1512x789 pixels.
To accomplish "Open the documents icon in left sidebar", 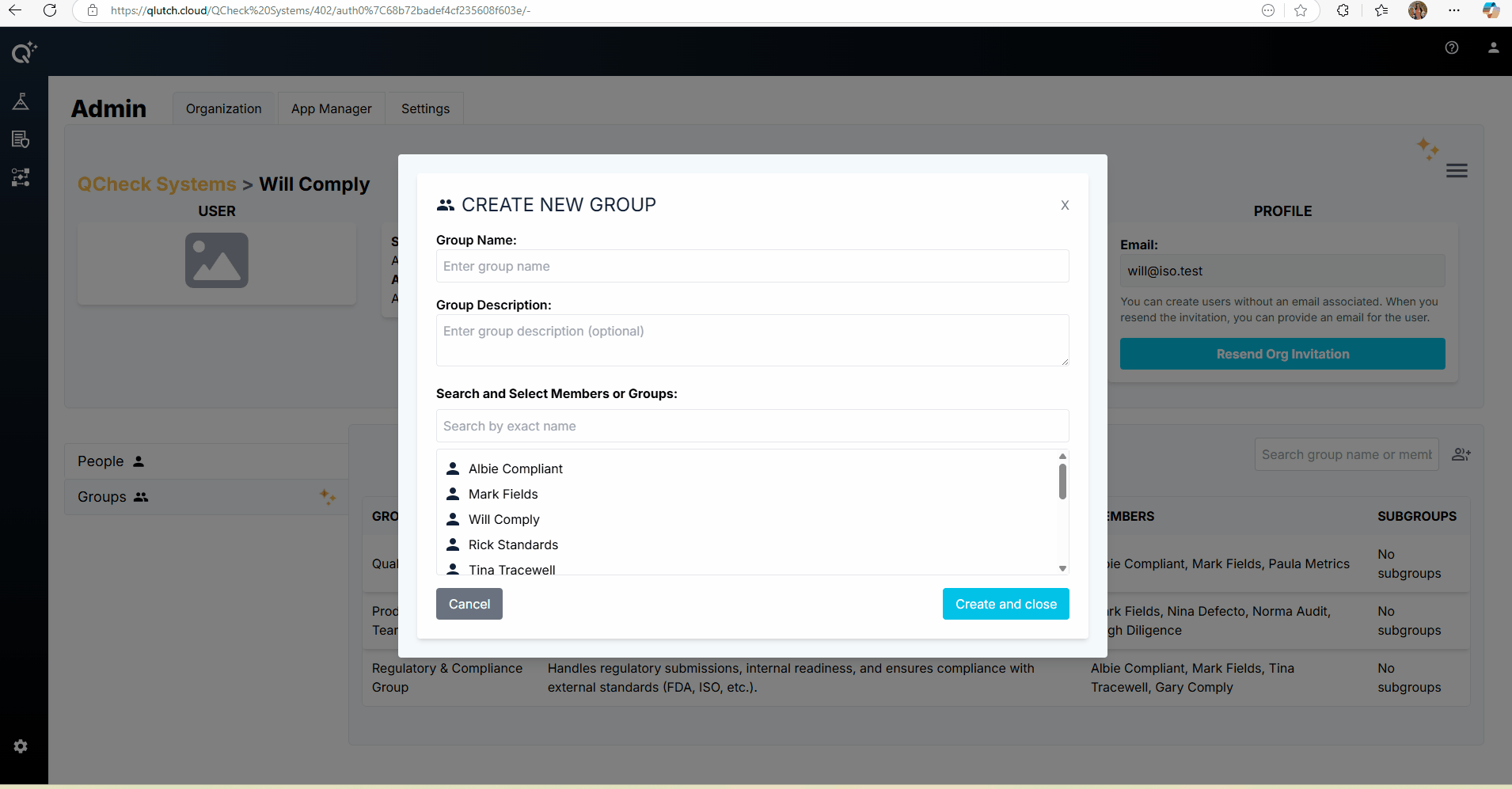I will pyautogui.click(x=21, y=139).
